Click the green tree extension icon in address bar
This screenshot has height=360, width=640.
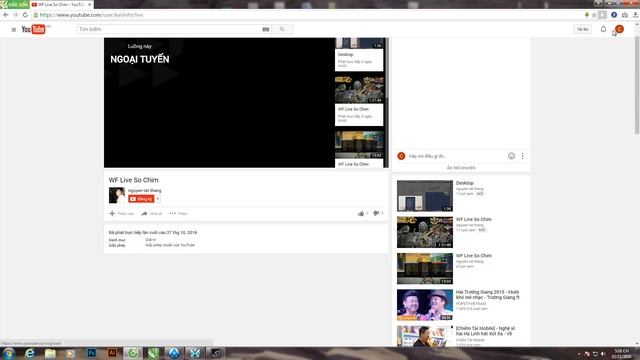coord(587,15)
